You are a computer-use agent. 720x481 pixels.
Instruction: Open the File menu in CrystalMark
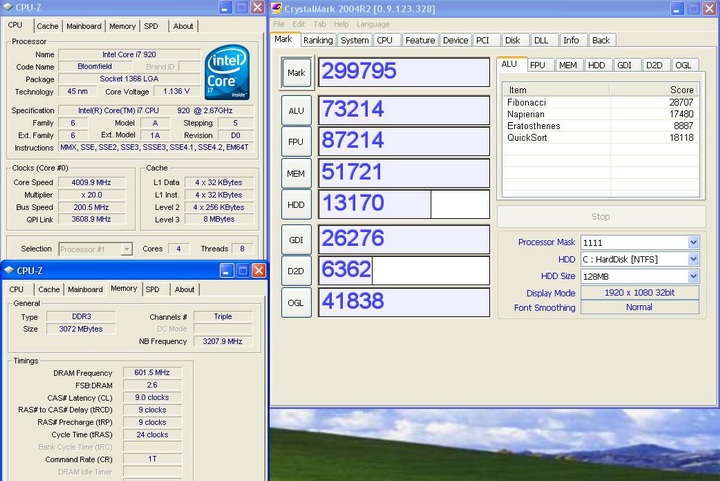click(x=279, y=24)
